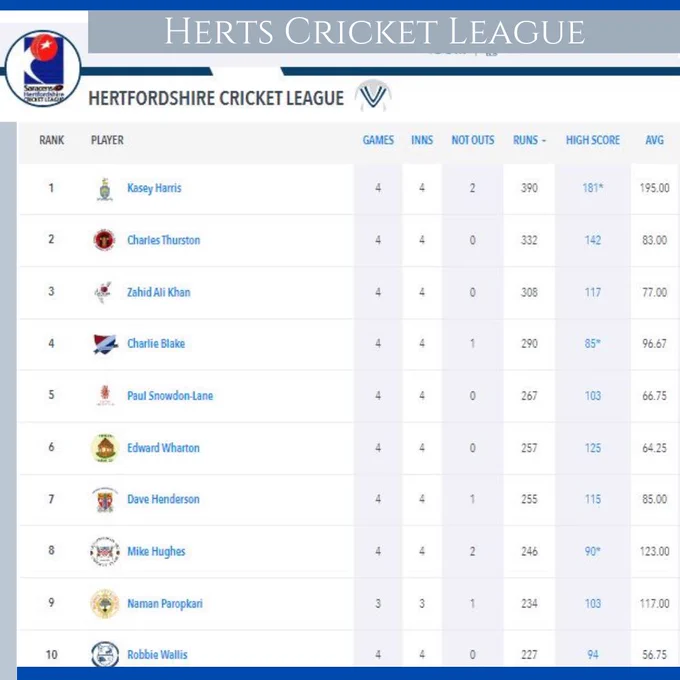Click the Herts Cricket League banner title
Viewport: 680px width, 680px height.
coord(375,31)
